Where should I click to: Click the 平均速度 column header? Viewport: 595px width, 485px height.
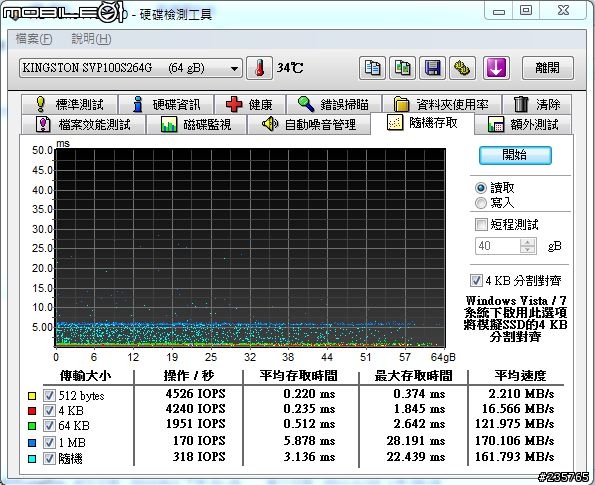point(520,376)
